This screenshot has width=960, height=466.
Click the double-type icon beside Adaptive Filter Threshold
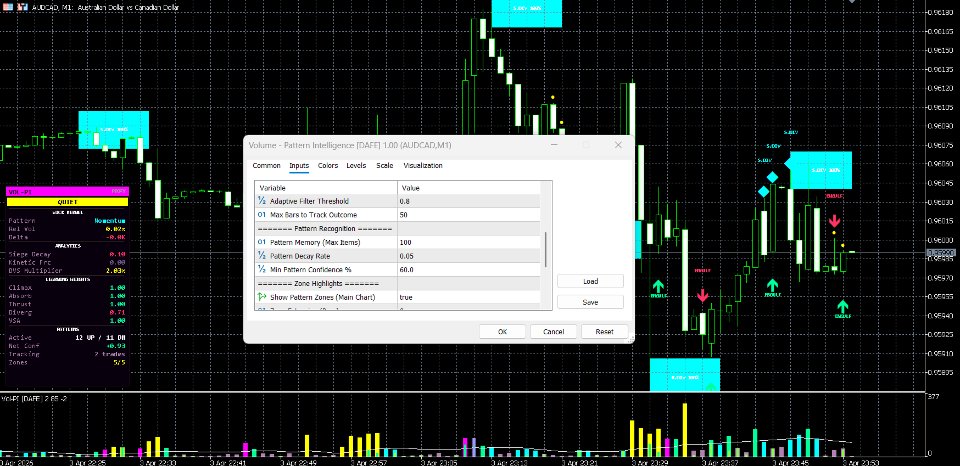pyautogui.click(x=261, y=201)
